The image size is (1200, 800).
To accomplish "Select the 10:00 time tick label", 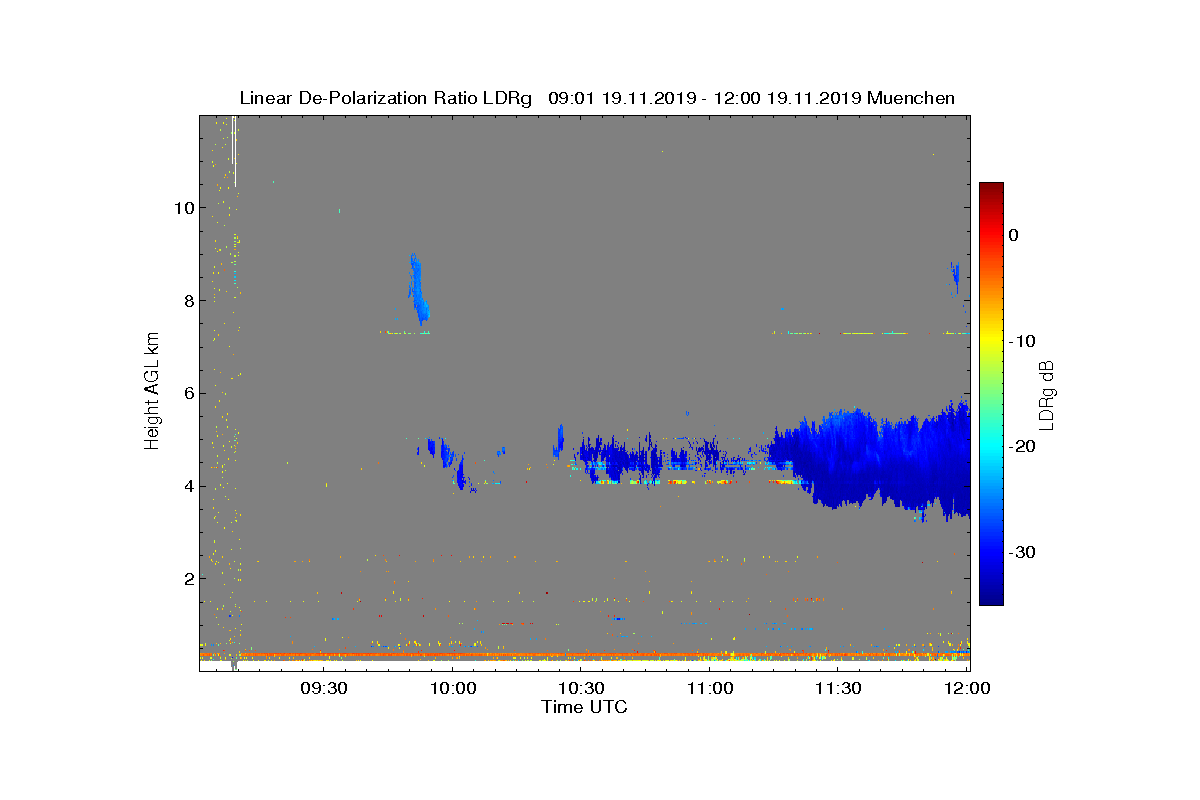I will [x=452, y=688].
